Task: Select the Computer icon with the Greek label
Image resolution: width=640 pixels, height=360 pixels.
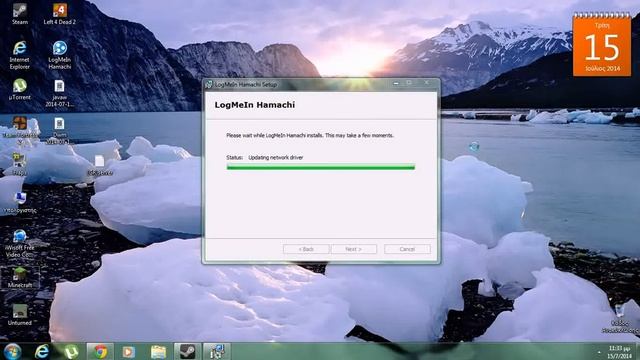Action: [x=20, y=203]
